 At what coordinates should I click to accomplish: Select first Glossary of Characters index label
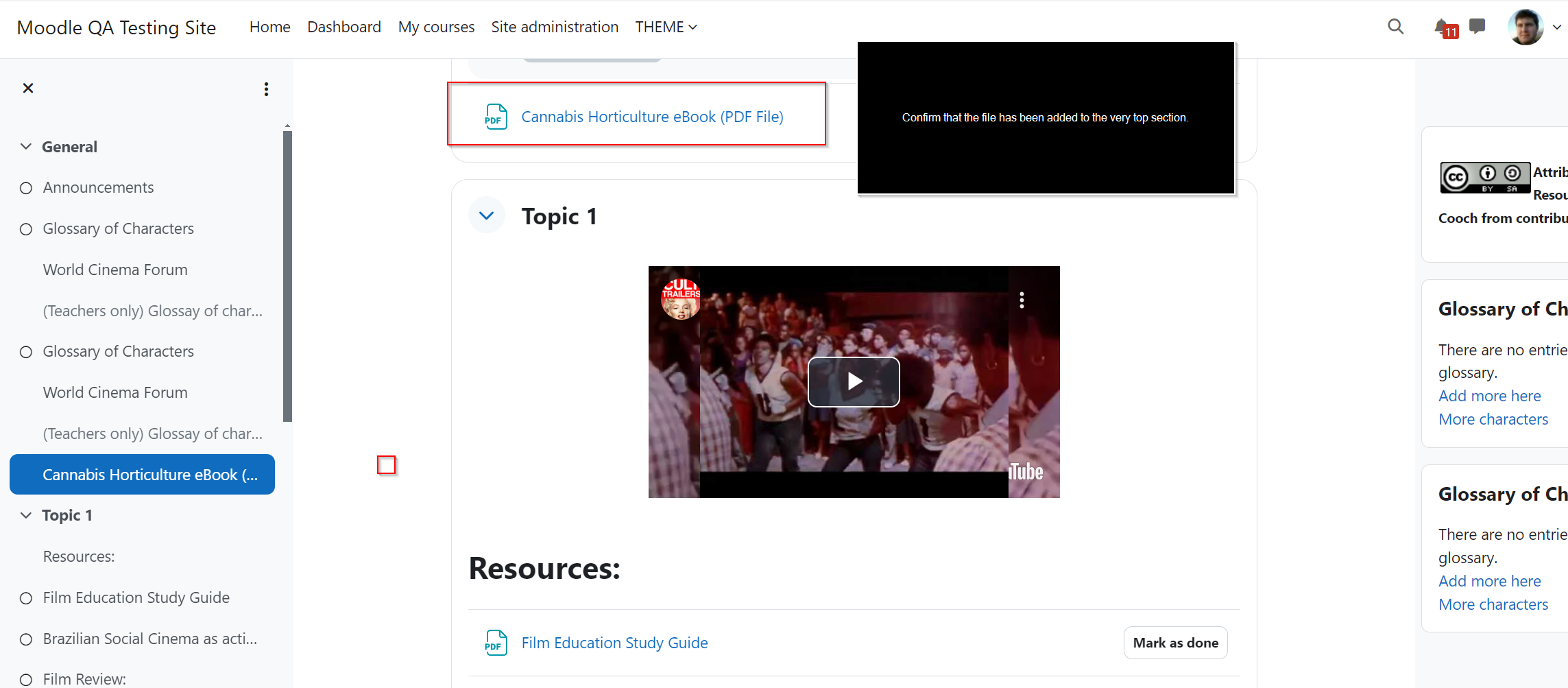(119, 228)
